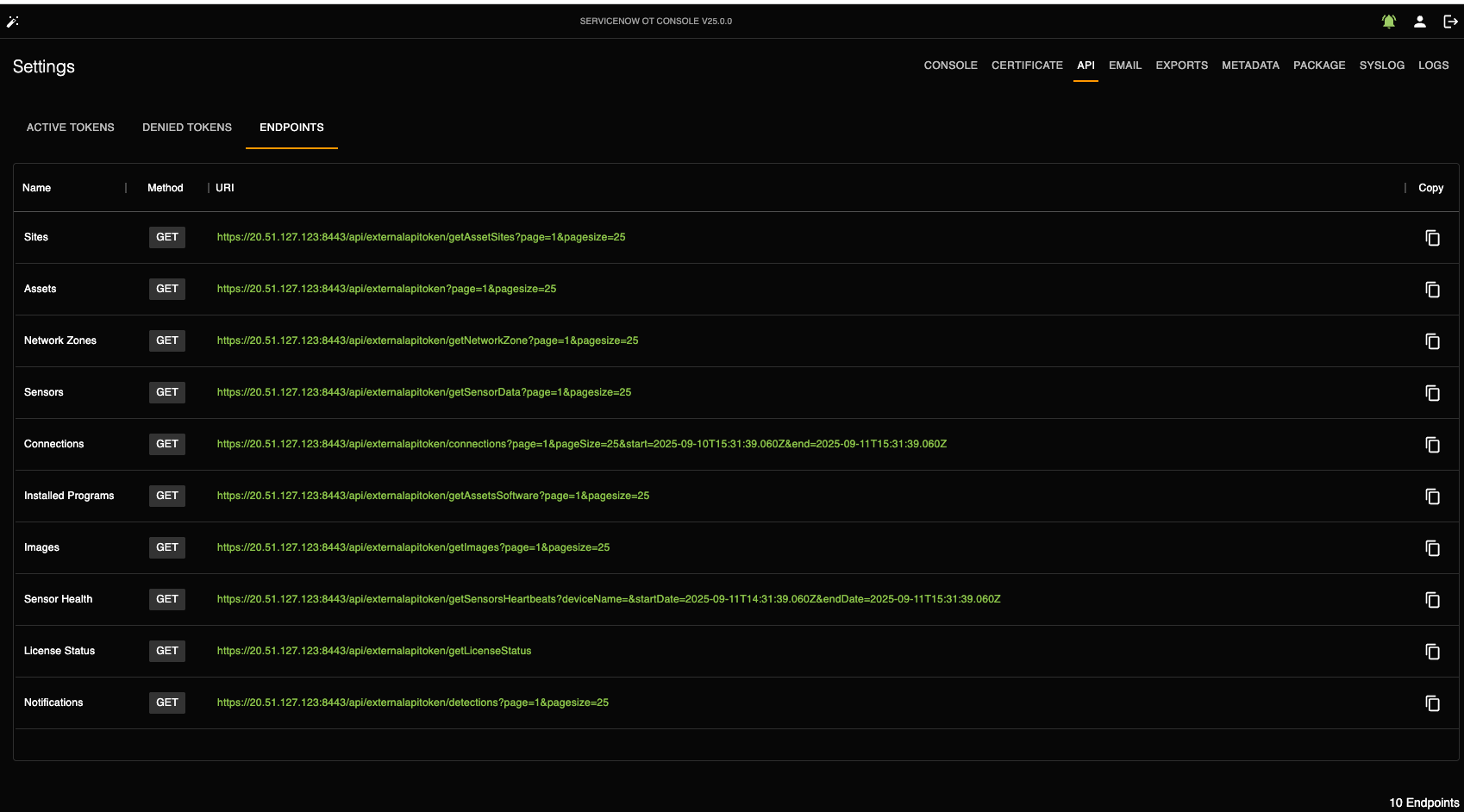Screen dimensions: 1464x812
Task: Copy the Notifications endpoint URI
Action: (x=1432, y=703)
